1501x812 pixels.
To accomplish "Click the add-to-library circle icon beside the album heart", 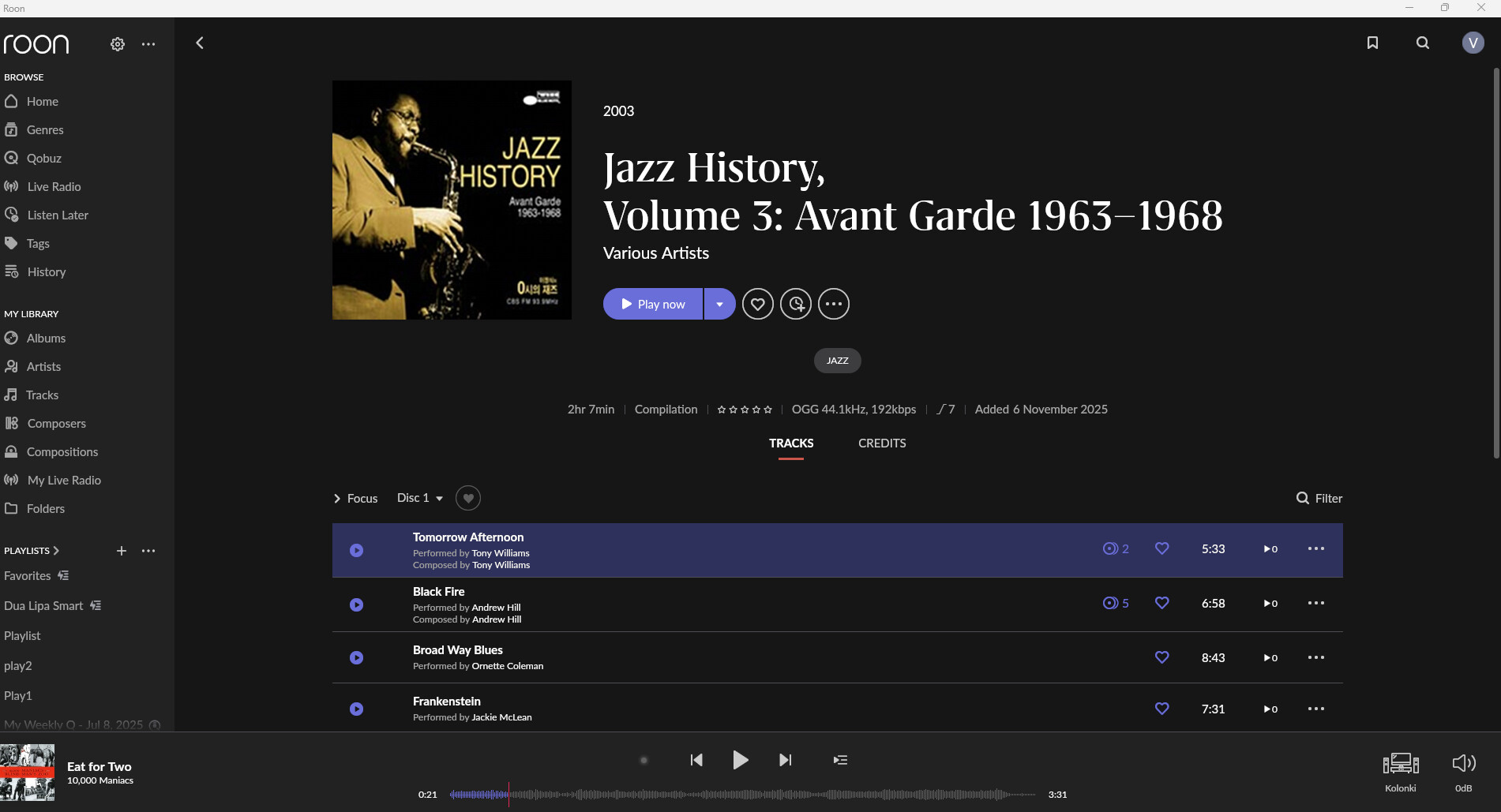I will pos(796,304).
